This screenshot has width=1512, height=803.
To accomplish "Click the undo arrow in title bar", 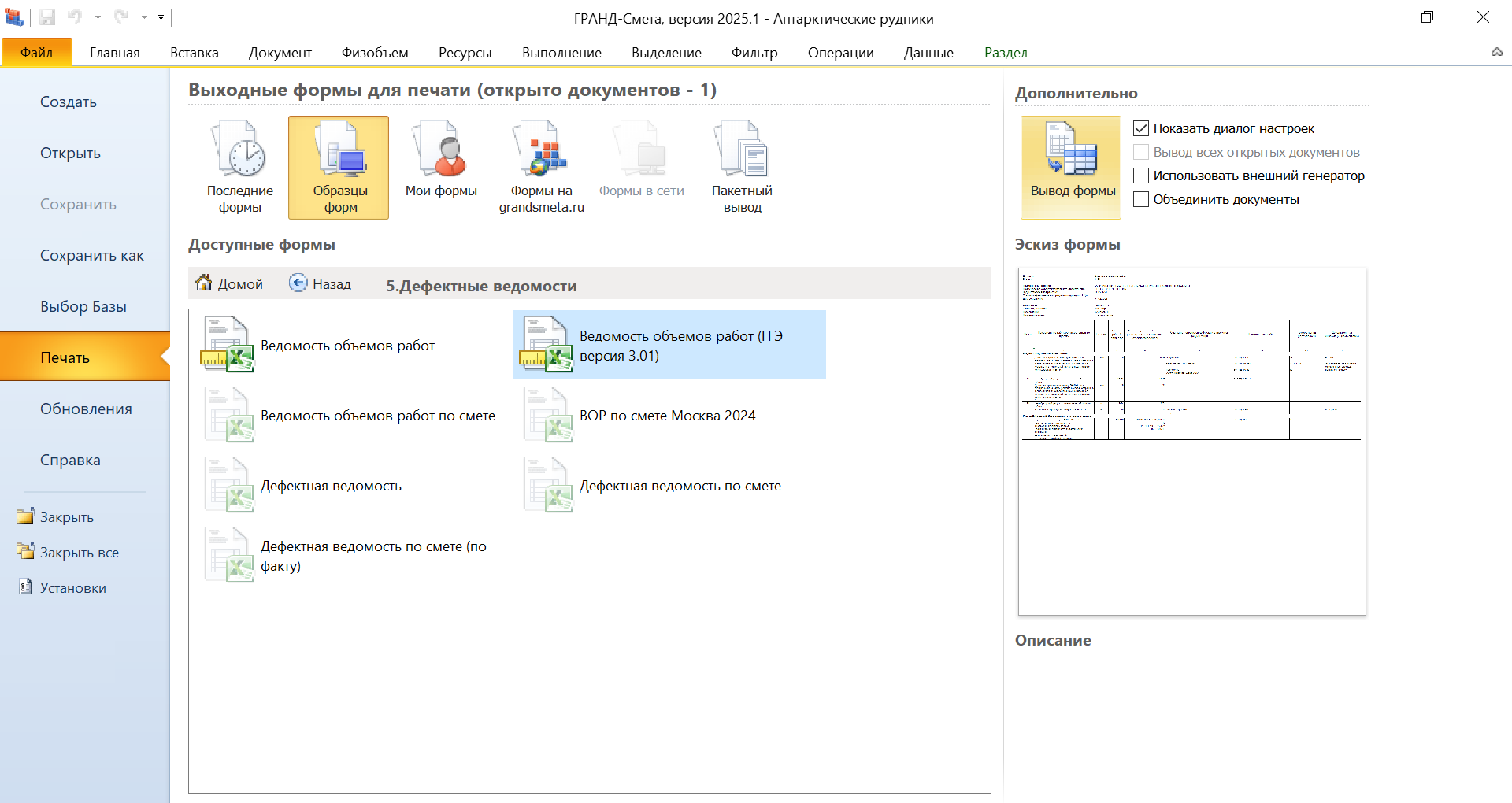I will (x=75, y=17).
